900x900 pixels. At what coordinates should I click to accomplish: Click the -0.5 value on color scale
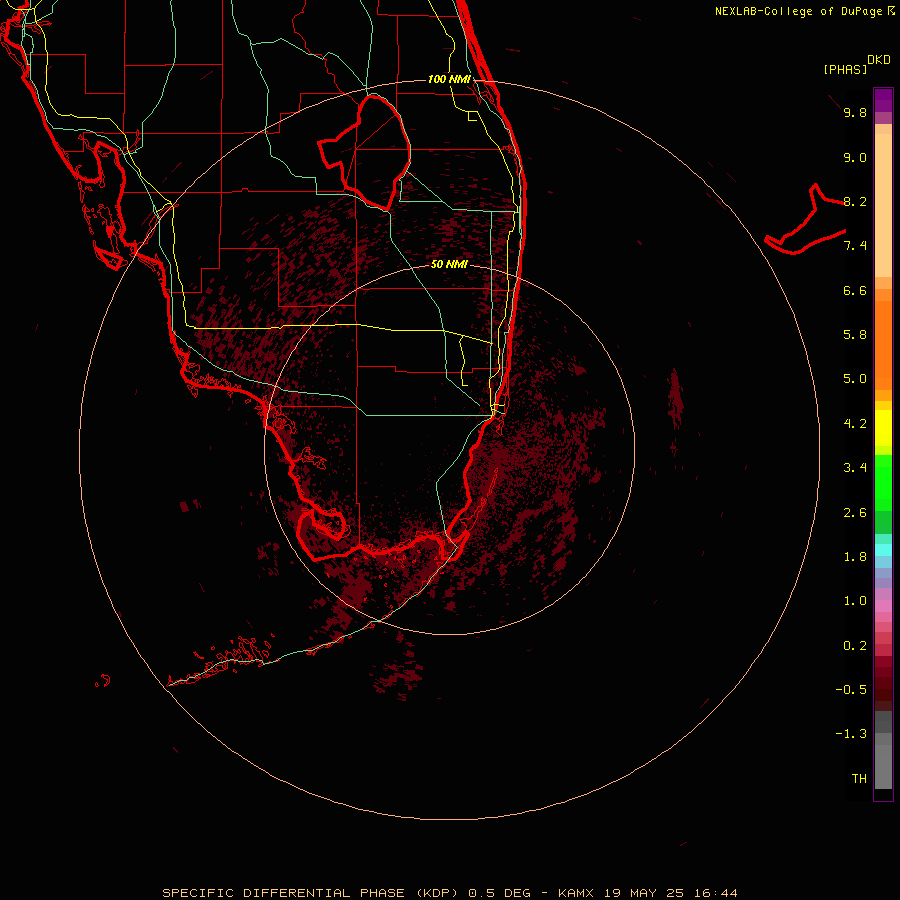click(x=851, y=690)
